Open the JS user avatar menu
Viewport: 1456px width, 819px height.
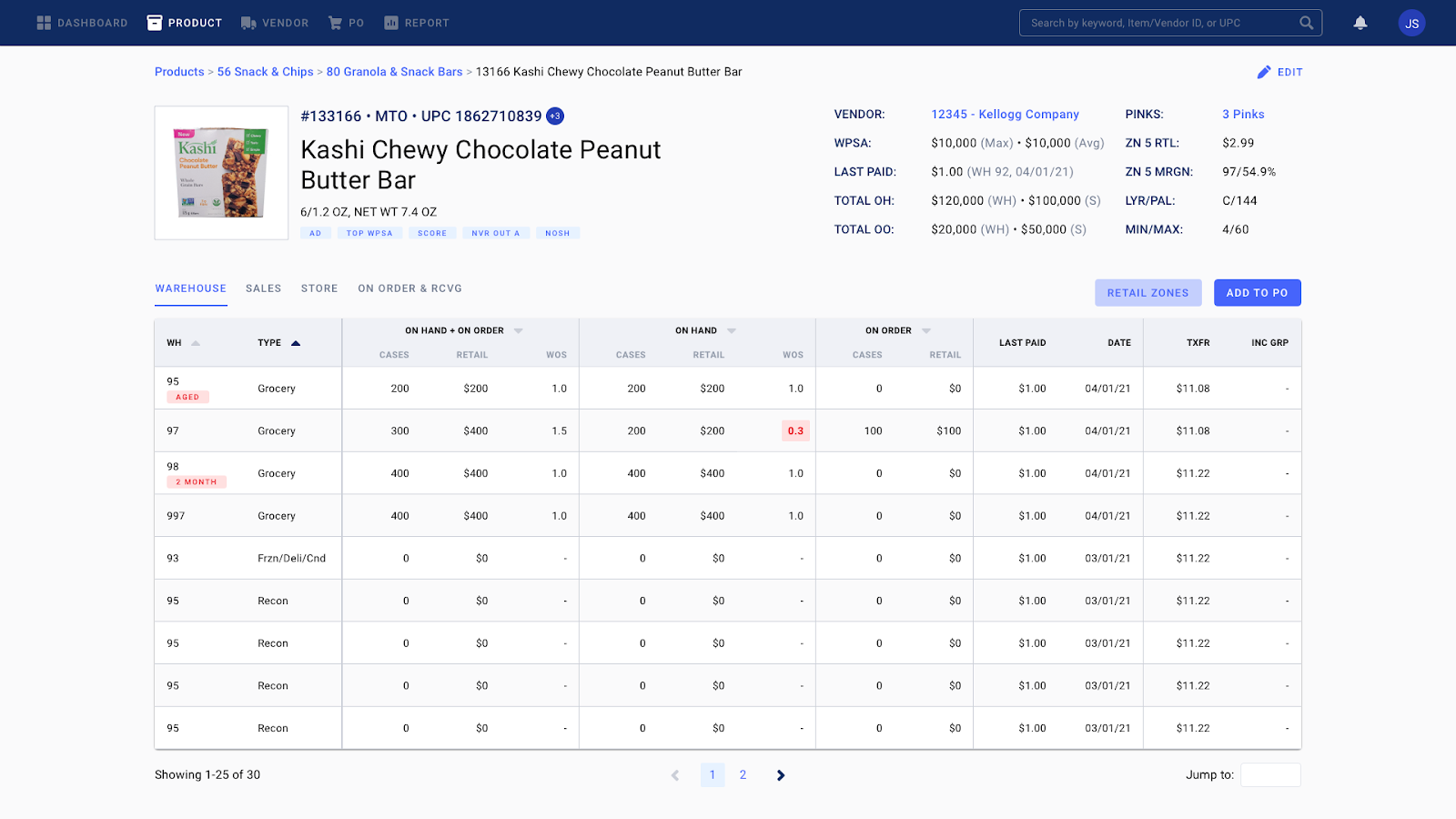(1411, 23)
